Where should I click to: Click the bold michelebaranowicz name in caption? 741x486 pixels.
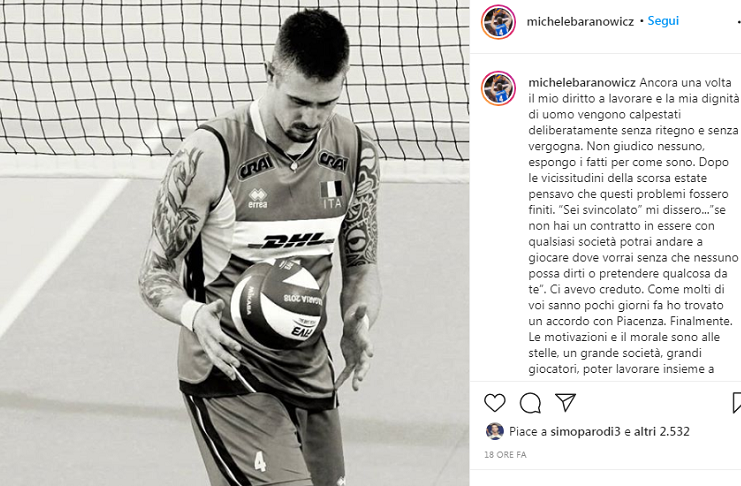point(582,83)
